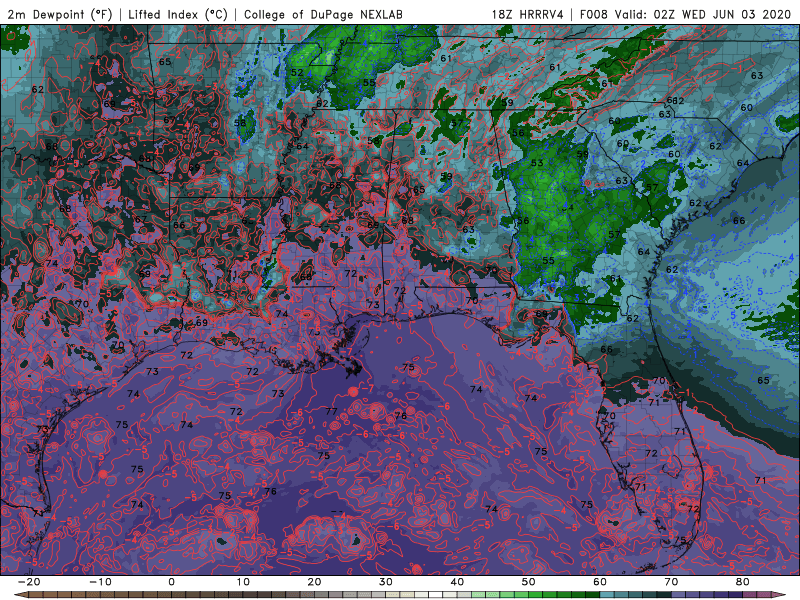800x600 pixels.
Task: Click the '2m Dewpoint (°F)' title text
Action: tap(60, 14)
